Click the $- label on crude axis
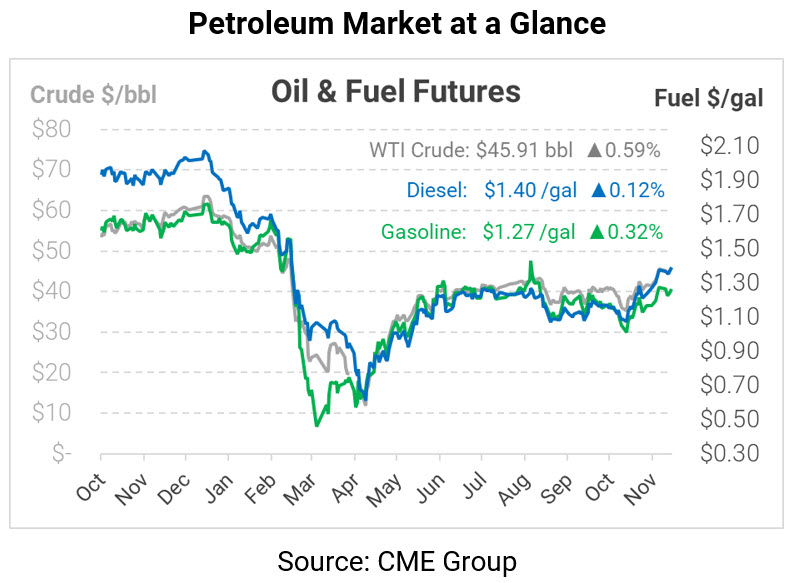Screen dimensions: 795x583 coord(62,453)
